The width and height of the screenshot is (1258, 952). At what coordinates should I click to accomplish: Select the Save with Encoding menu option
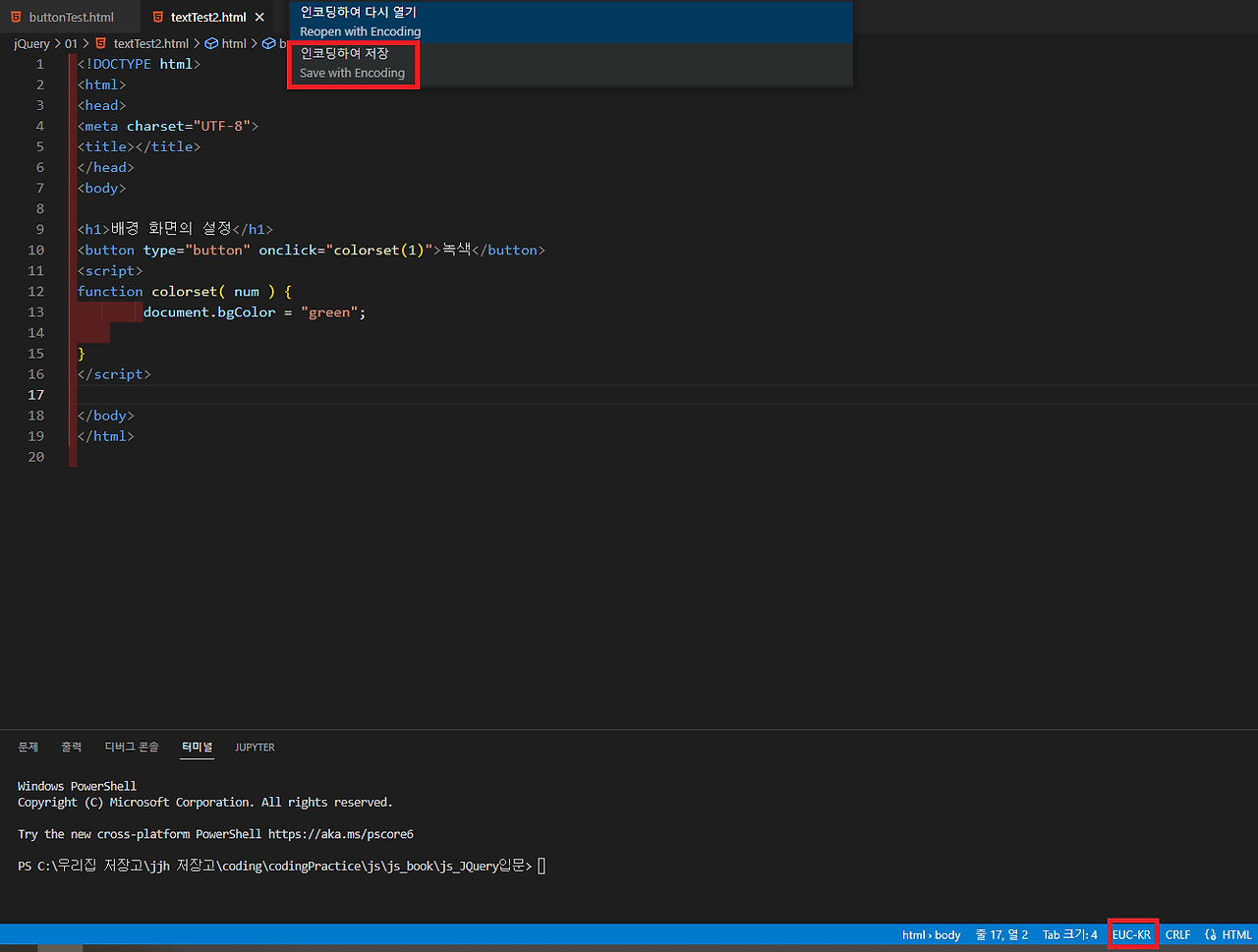tap(352, 63)
